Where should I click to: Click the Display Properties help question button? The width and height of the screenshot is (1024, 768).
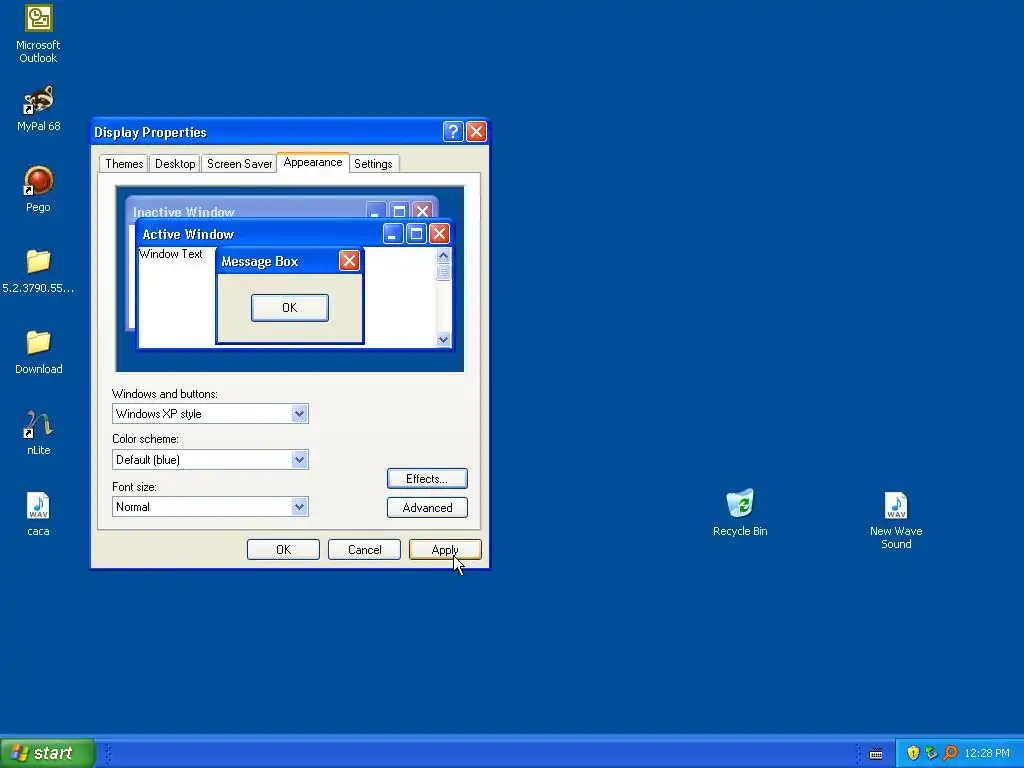pos(453,132)
